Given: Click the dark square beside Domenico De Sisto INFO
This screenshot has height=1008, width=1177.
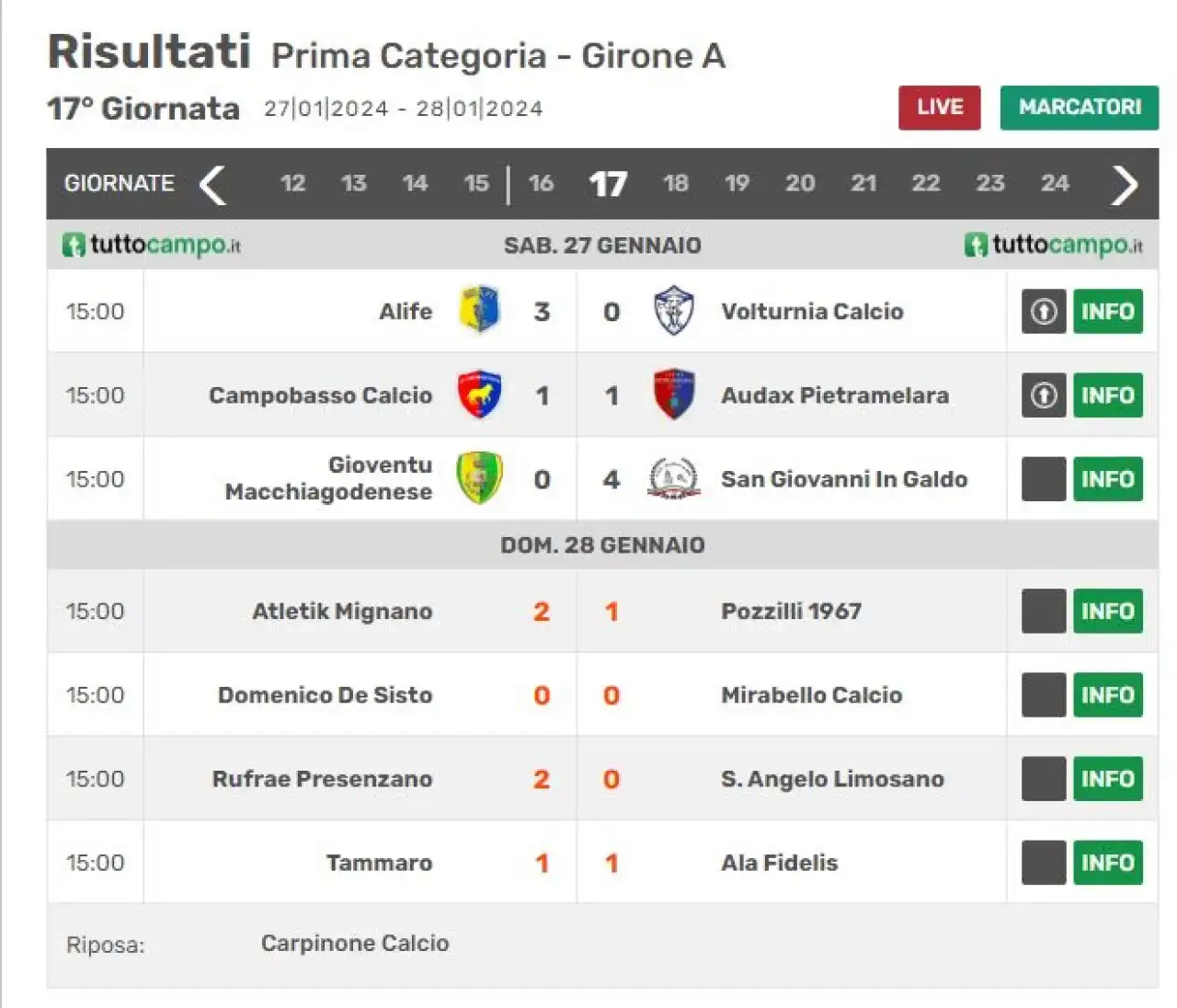Looking at the screenshot, I should 1044,695.
